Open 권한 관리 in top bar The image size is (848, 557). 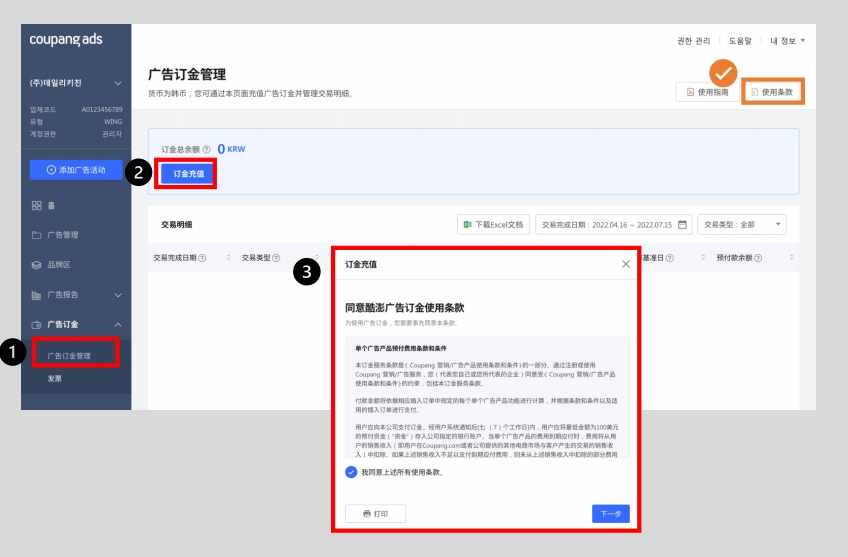point(693,41)
